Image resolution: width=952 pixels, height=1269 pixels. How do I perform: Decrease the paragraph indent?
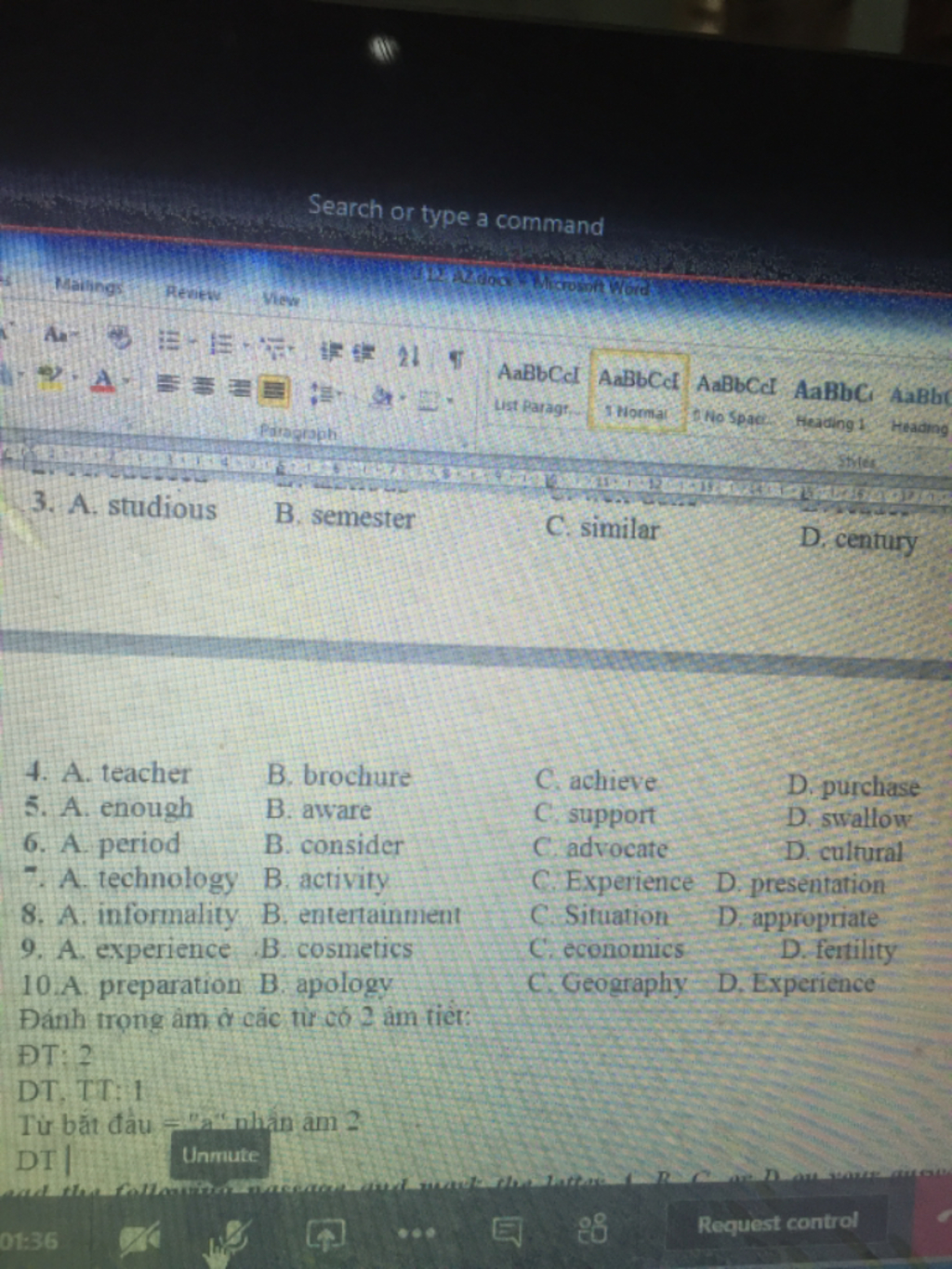331,350
